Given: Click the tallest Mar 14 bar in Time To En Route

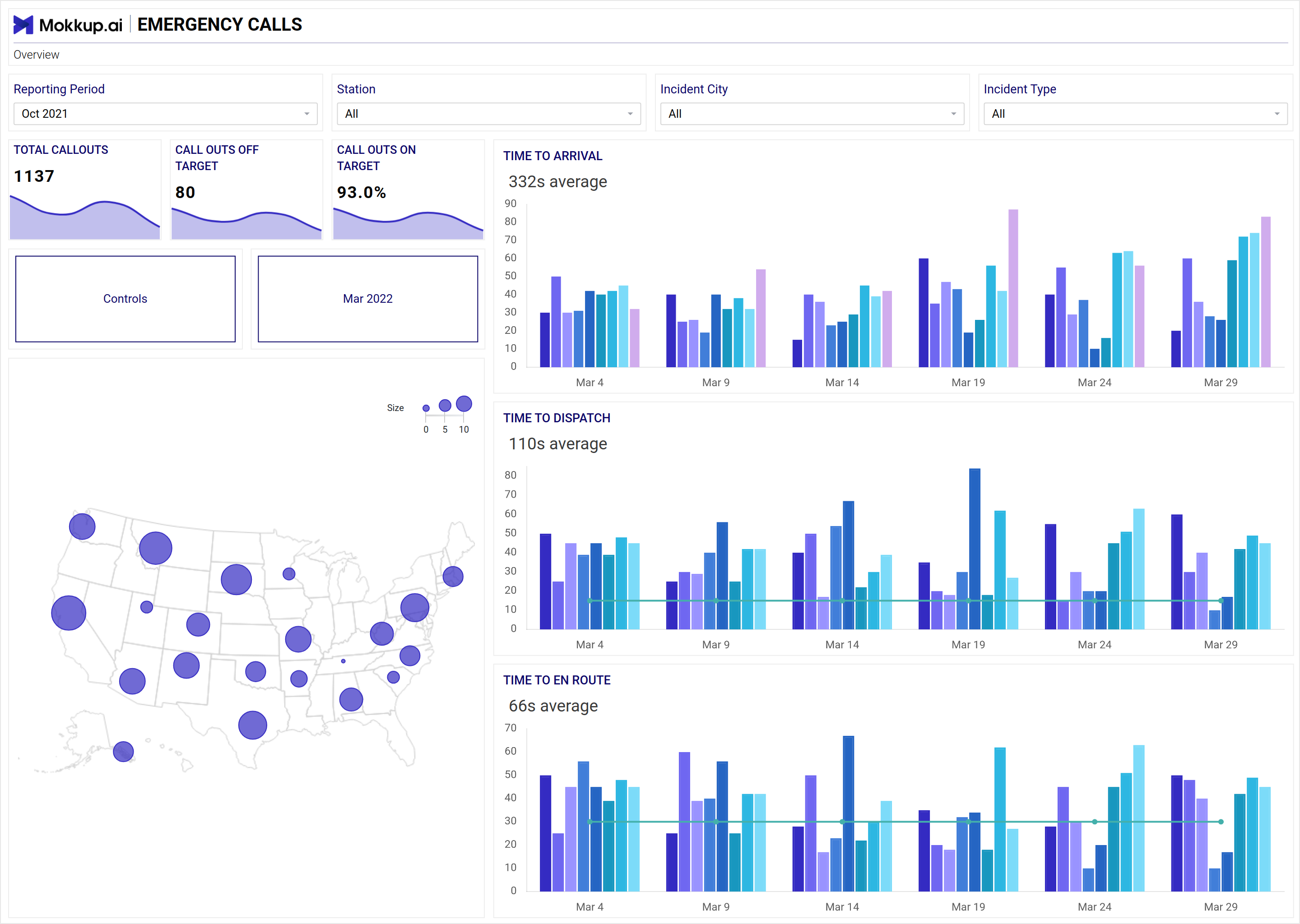Looking at the screenshot, I should (x=848, y=813).
